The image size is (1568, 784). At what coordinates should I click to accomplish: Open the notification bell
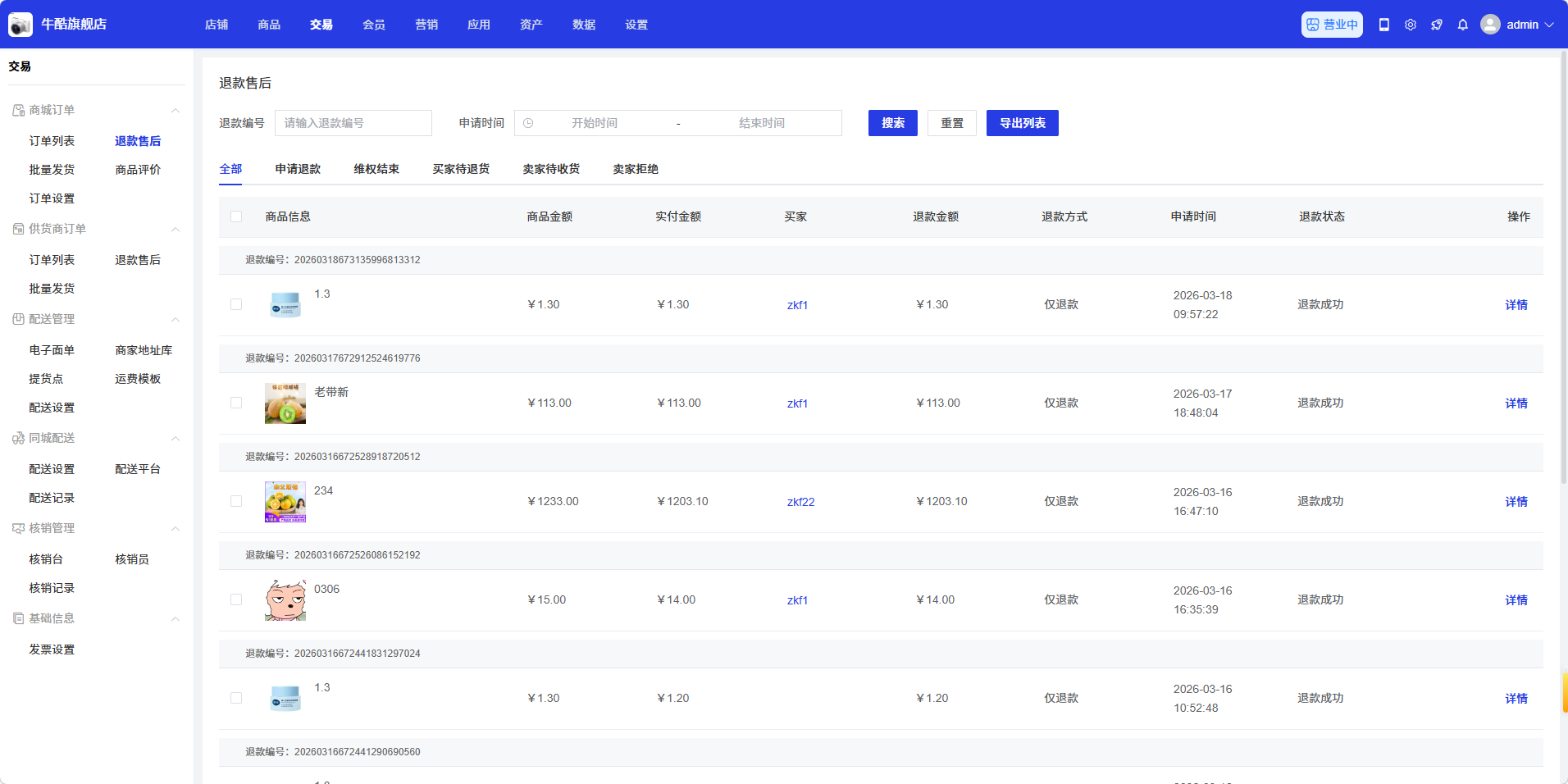point(1462,25)
